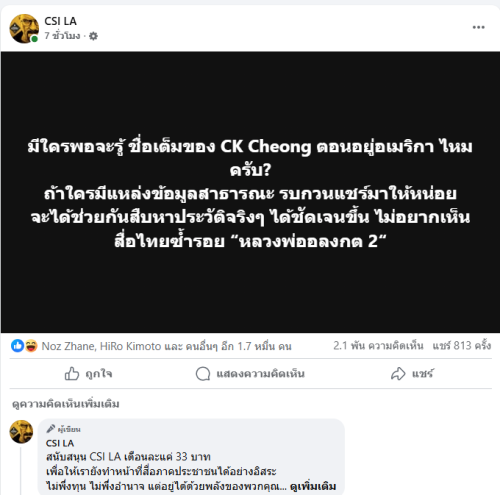
Task: Open CSI LA commenter avatar
Action: [x=21, y=432]
